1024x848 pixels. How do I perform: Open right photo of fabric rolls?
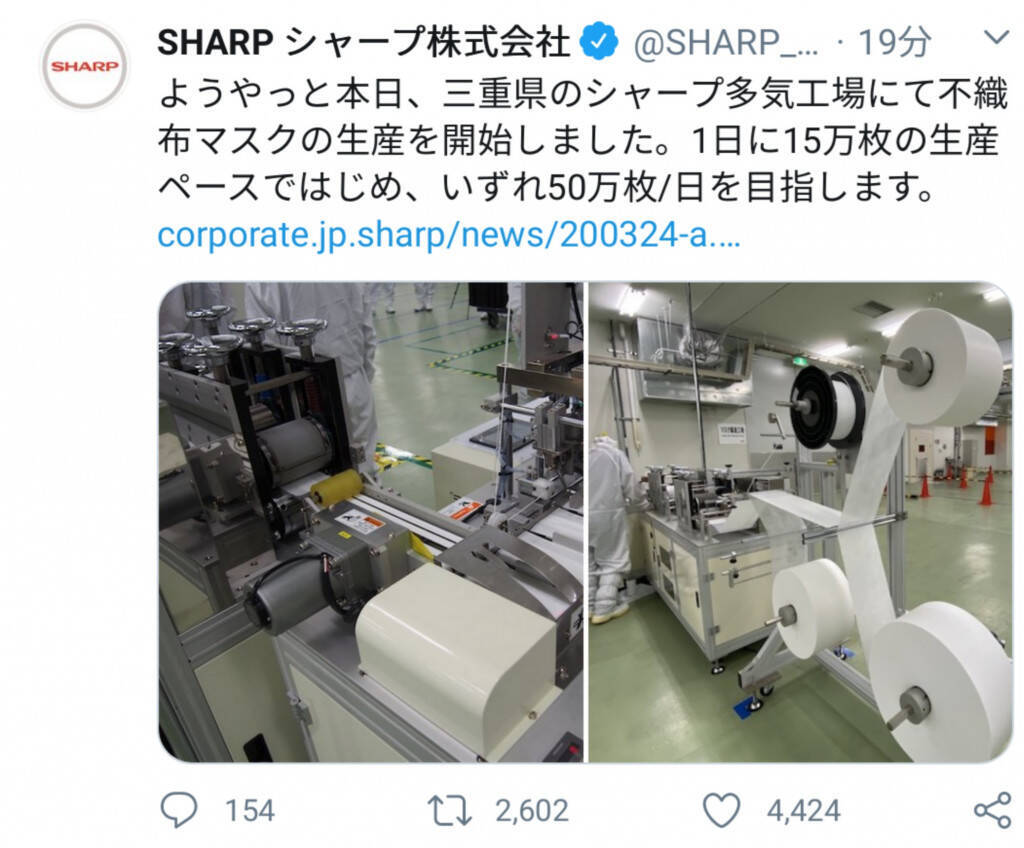tap(801, 522)
